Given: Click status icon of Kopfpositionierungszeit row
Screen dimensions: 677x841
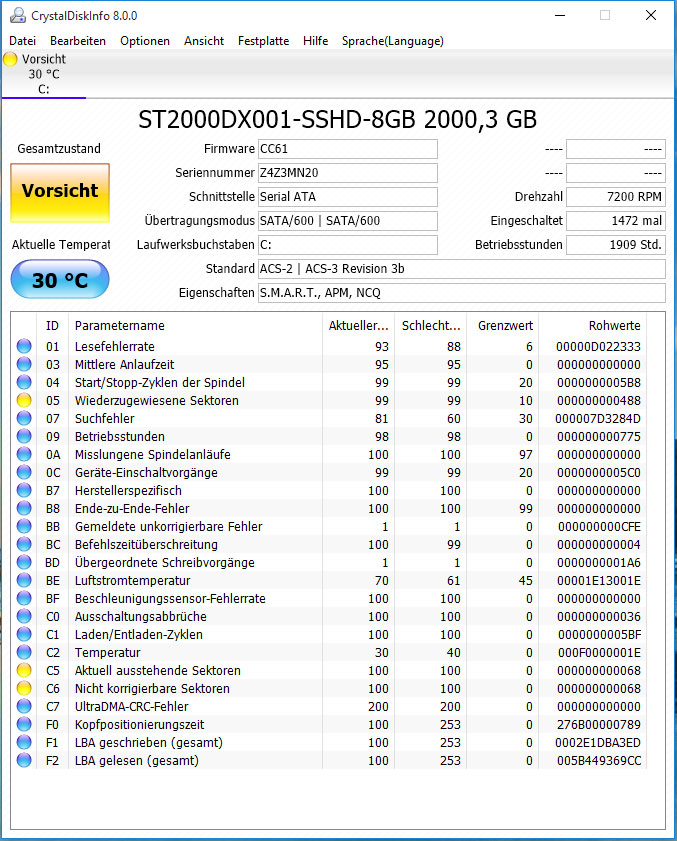Looking at the screenshot, I should (x=24, y=725).
